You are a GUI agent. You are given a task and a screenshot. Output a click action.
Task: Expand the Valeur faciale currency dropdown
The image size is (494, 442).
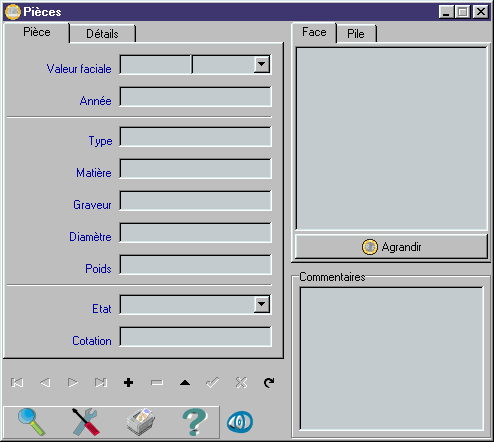point(262,64)
